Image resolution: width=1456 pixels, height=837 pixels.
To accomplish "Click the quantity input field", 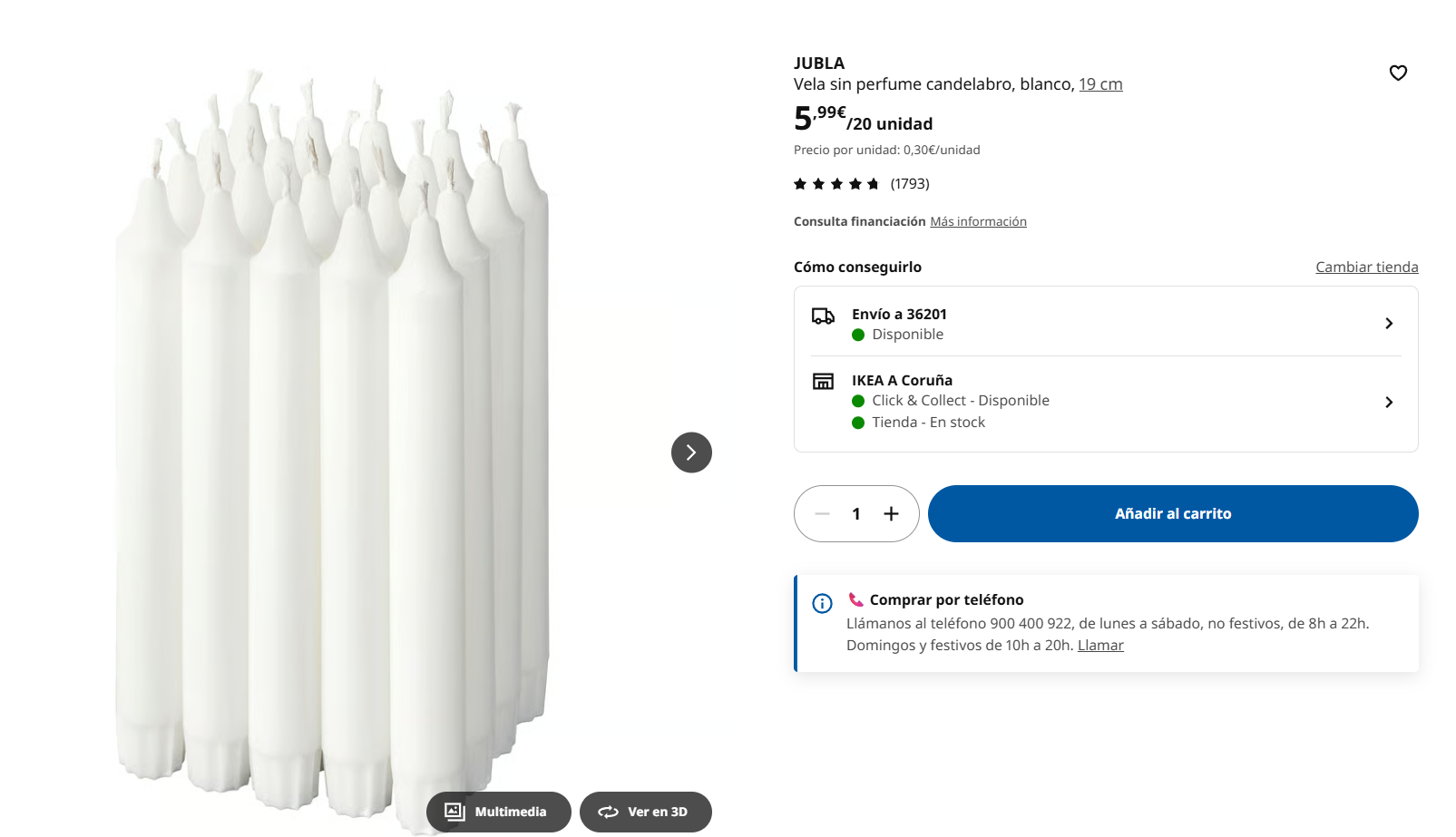I will pyautogui.click(x=856, y=514).
